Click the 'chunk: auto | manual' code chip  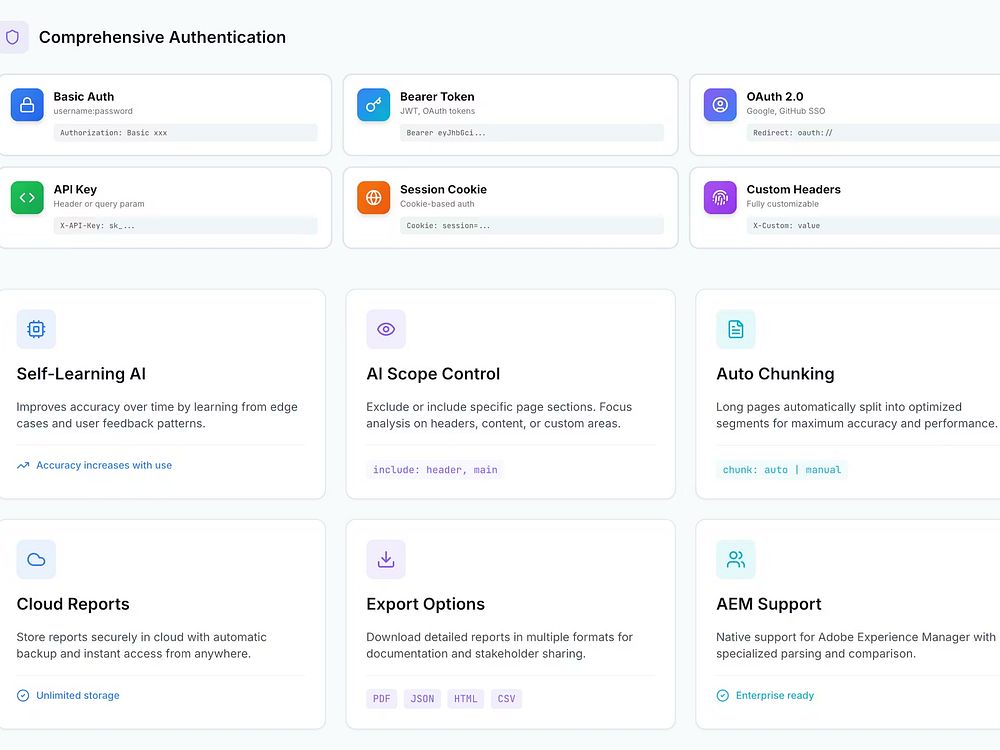(x=782, y=470)
